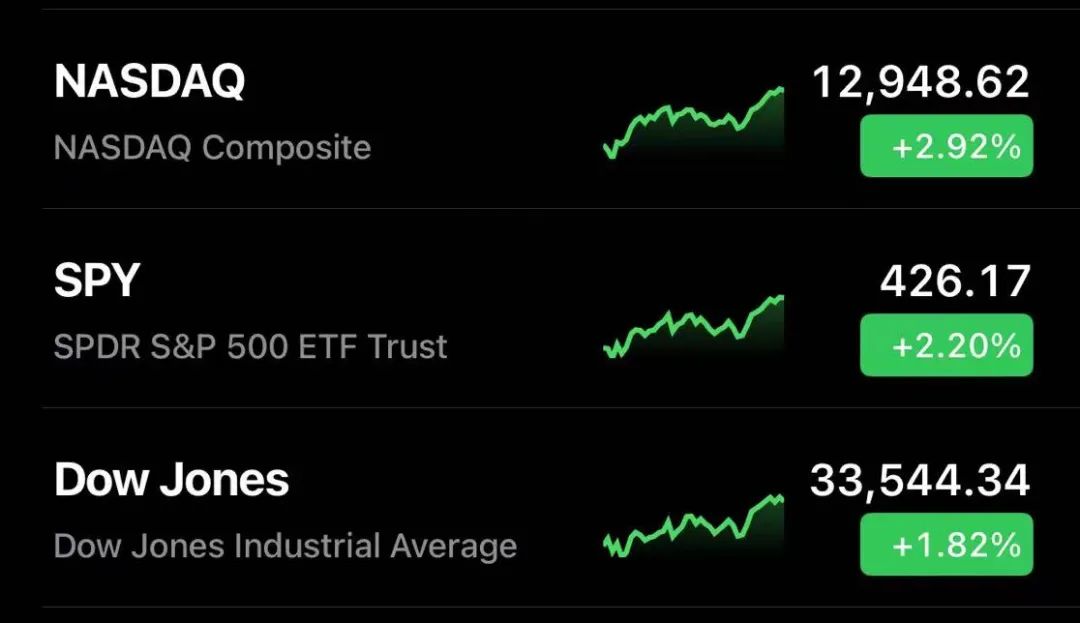The width and height of the screenshot is (1080, 623).
Task: Tap the SPY mini trend chart
Action: click(694, 325)
